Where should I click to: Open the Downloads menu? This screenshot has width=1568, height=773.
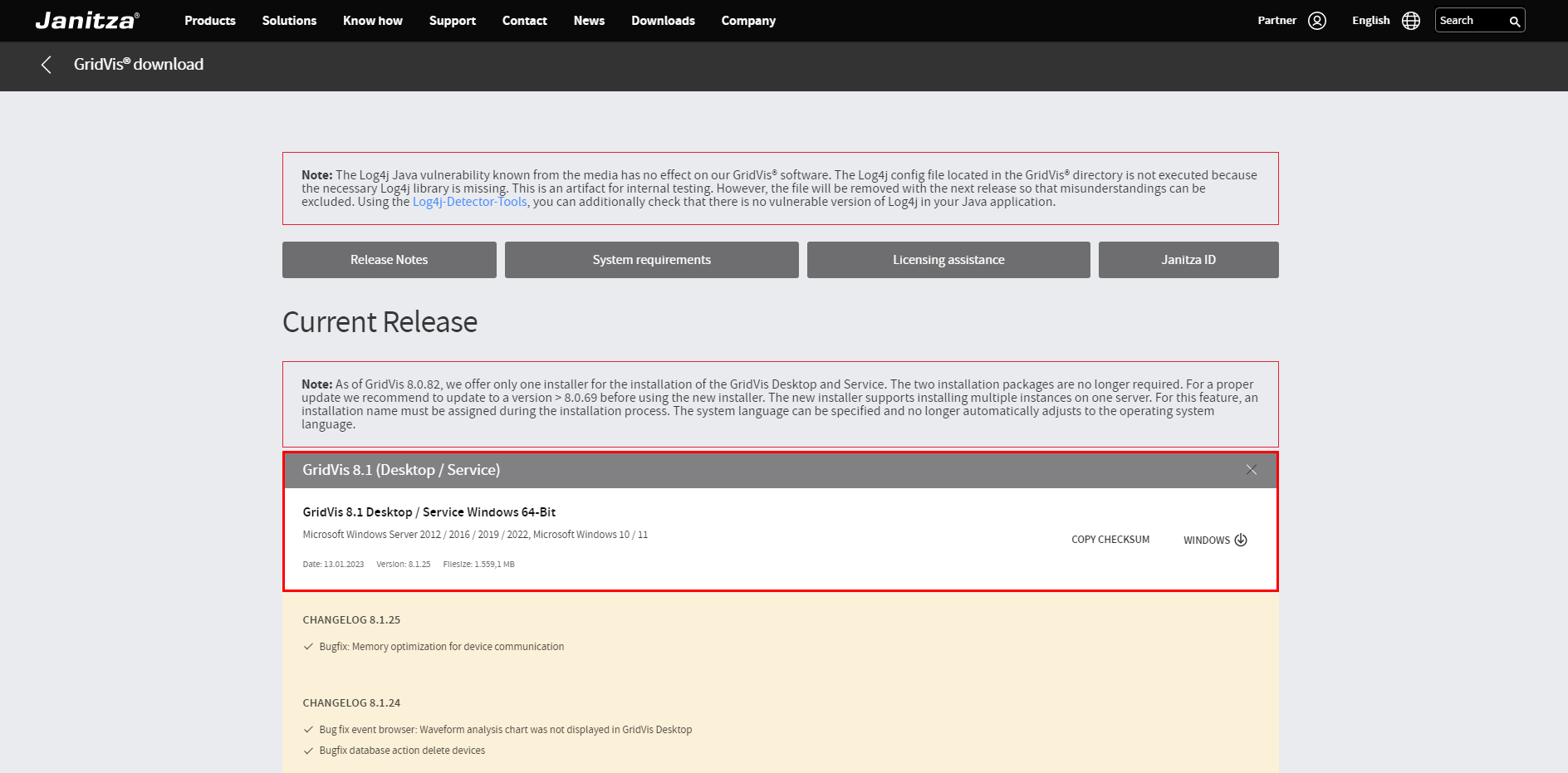tap(663, 21)
